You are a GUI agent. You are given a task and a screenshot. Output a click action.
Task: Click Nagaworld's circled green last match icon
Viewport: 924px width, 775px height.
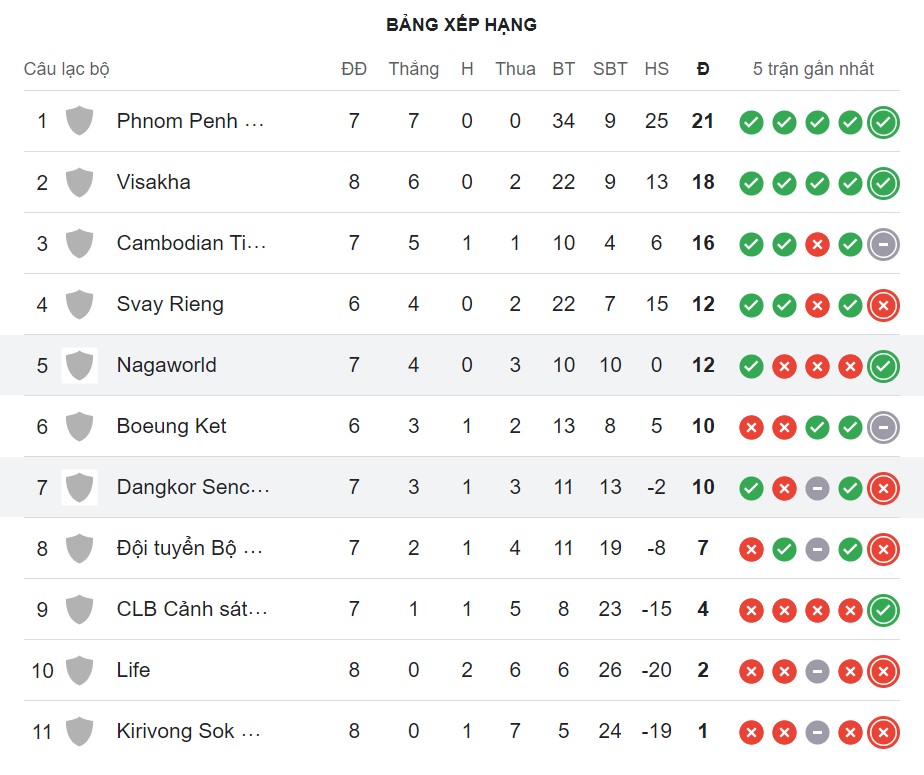click(x=883, y=366)
